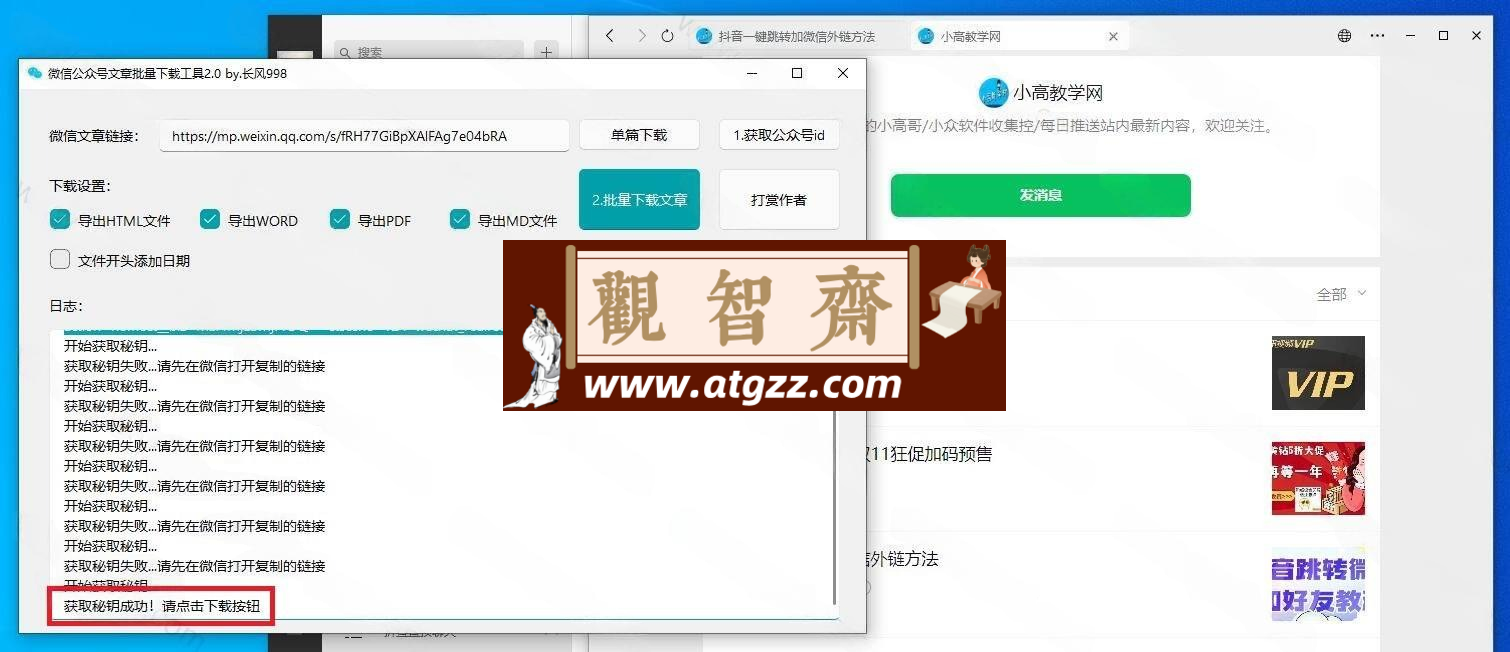Click the background search box 搜索
1510x652 pixels.
click(429, 52)
